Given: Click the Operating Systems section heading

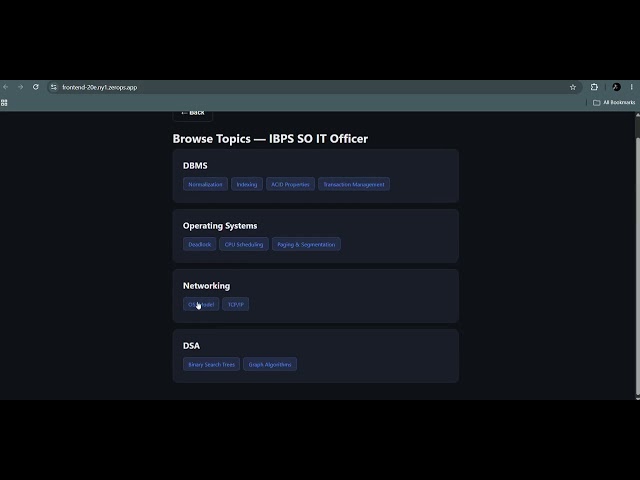Looking at the screenshot, I should click(220, 226).
